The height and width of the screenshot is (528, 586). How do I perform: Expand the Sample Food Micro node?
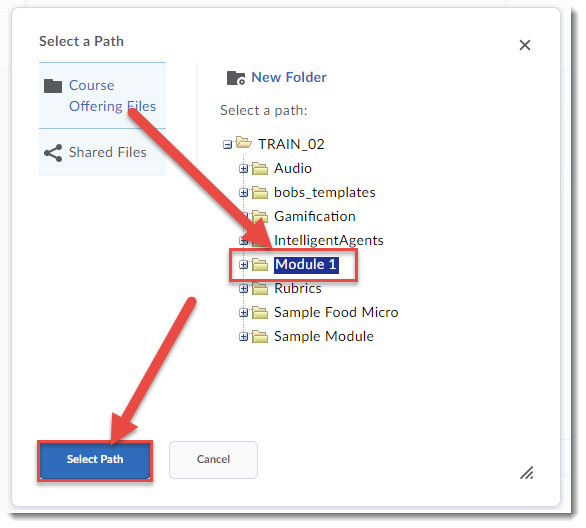pos(243,313)
